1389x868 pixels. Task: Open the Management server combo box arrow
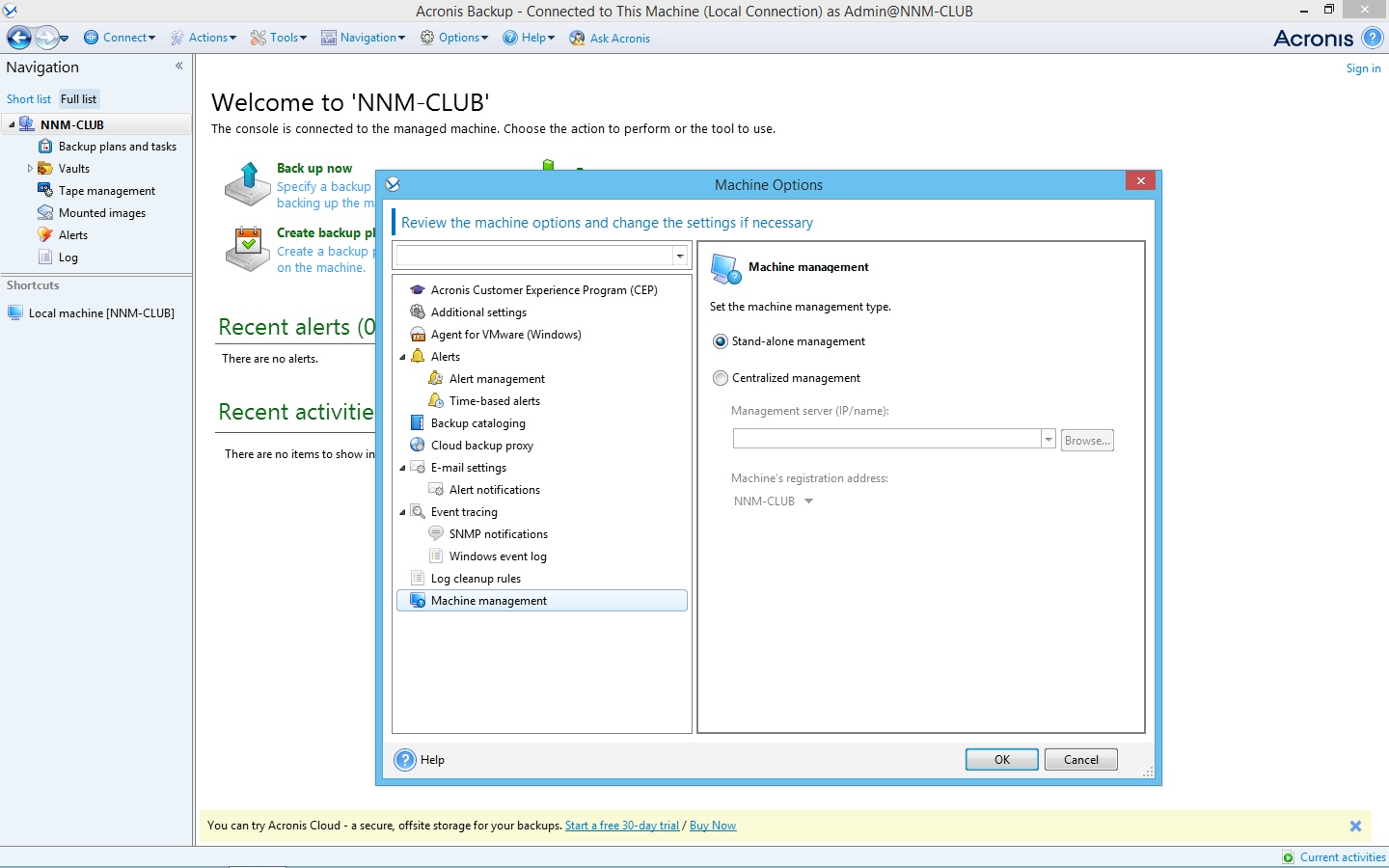[1049, 440]
